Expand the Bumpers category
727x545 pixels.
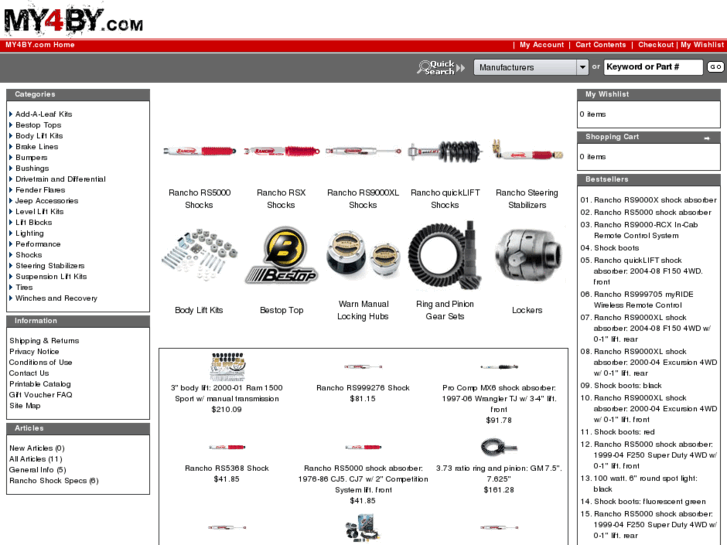[31, 157]
